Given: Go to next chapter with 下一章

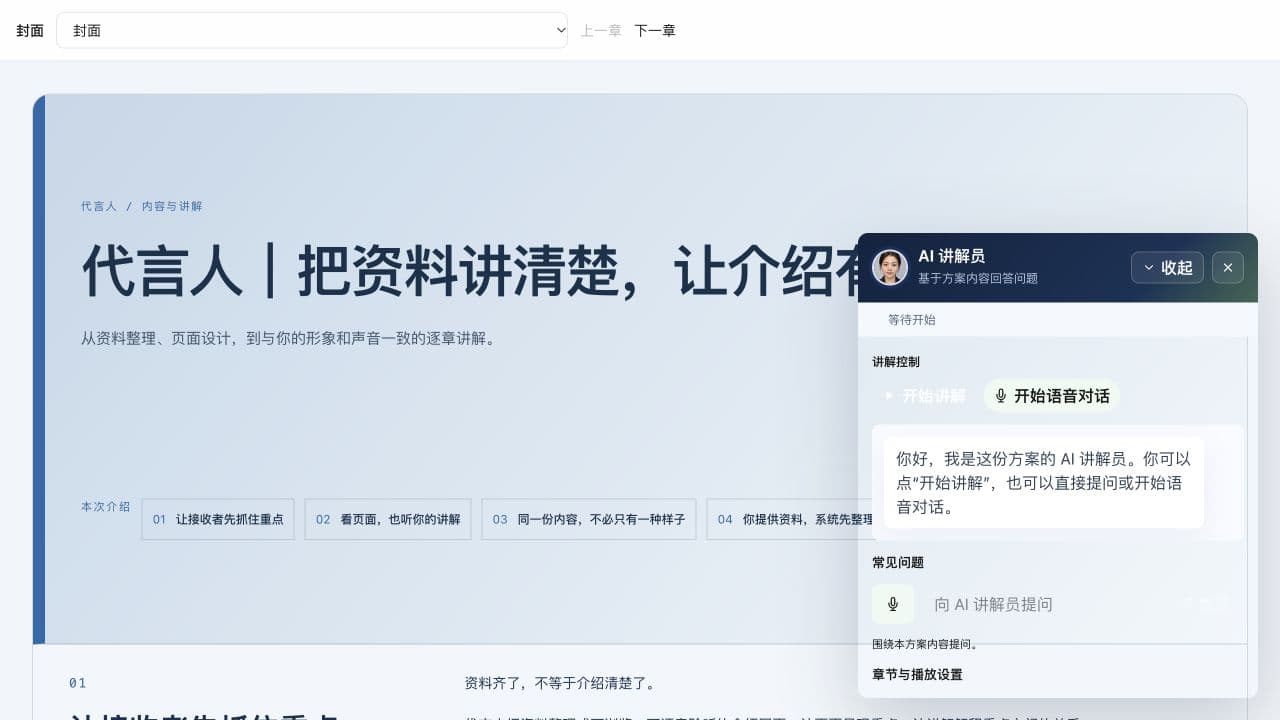Looking at the screenshot, I should point(655,31).
